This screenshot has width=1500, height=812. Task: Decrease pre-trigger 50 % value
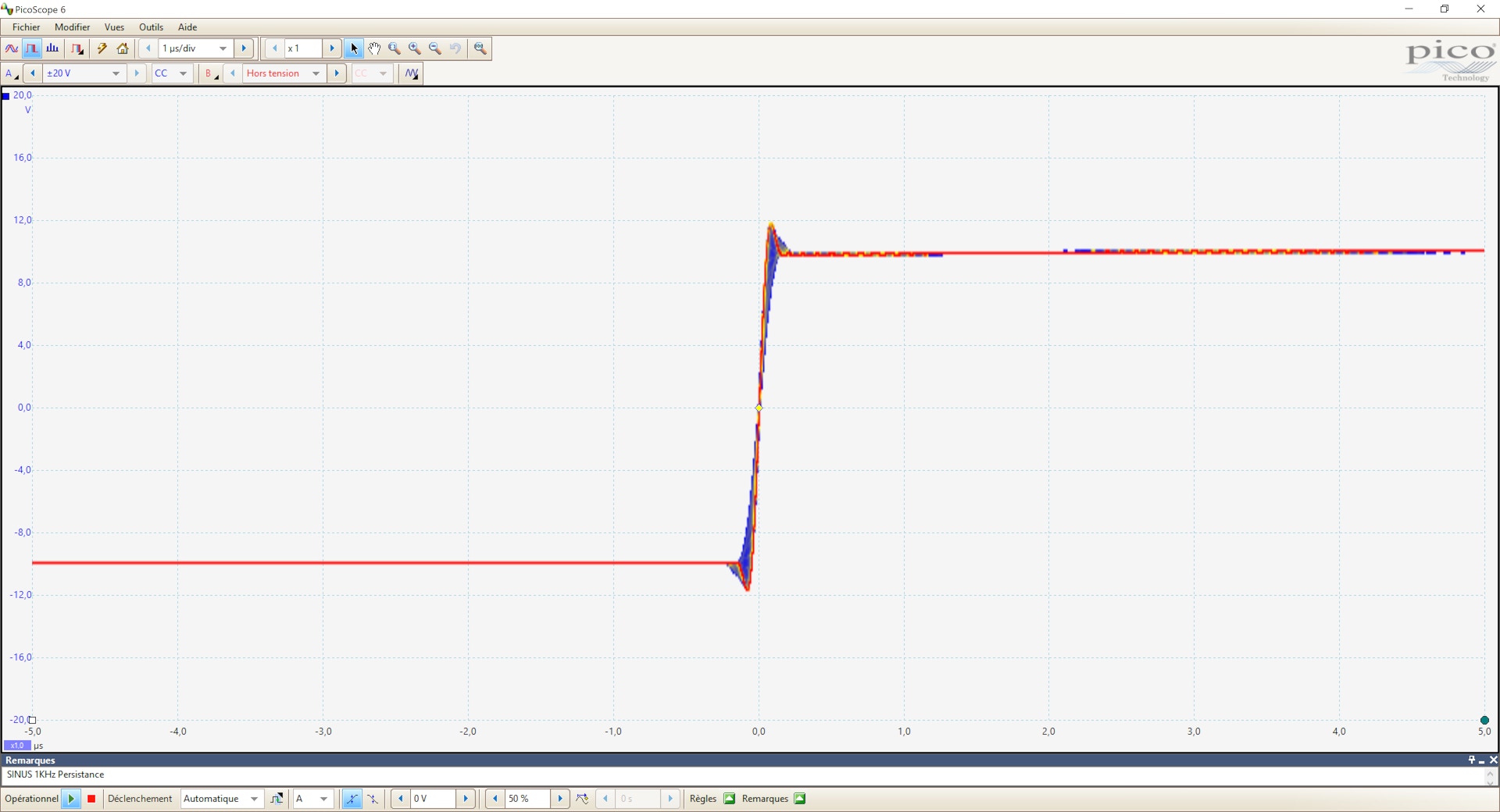(495, 799)
